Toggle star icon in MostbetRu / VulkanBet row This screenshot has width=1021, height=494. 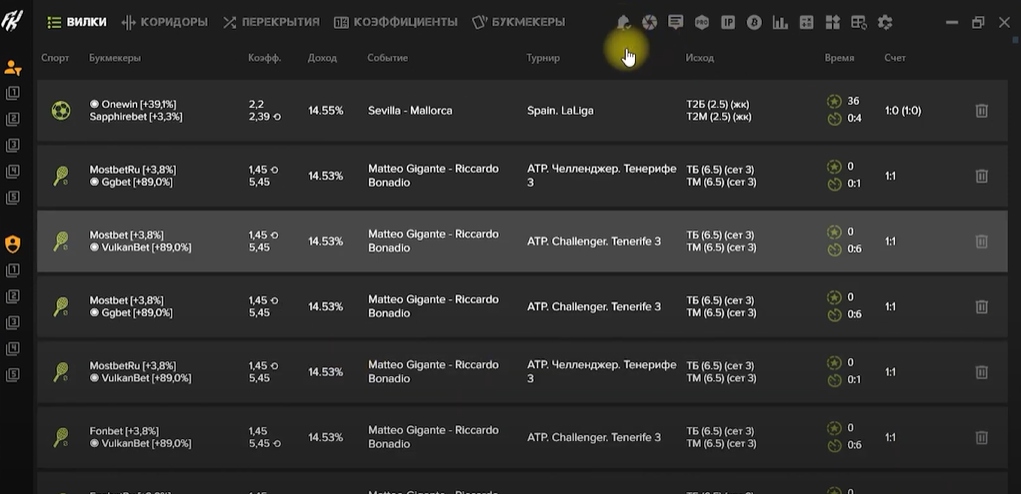(834, 363)
